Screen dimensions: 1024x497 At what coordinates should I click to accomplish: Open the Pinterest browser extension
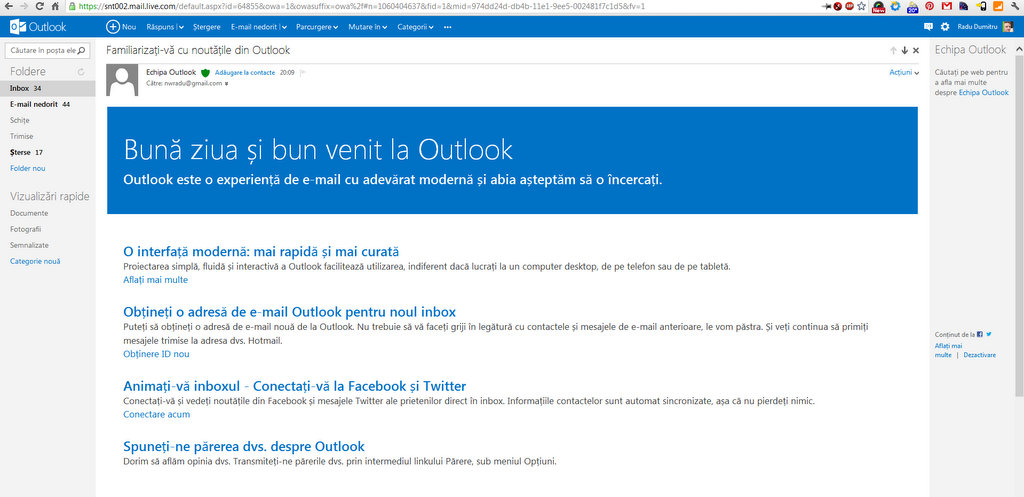tap(929, 6)
